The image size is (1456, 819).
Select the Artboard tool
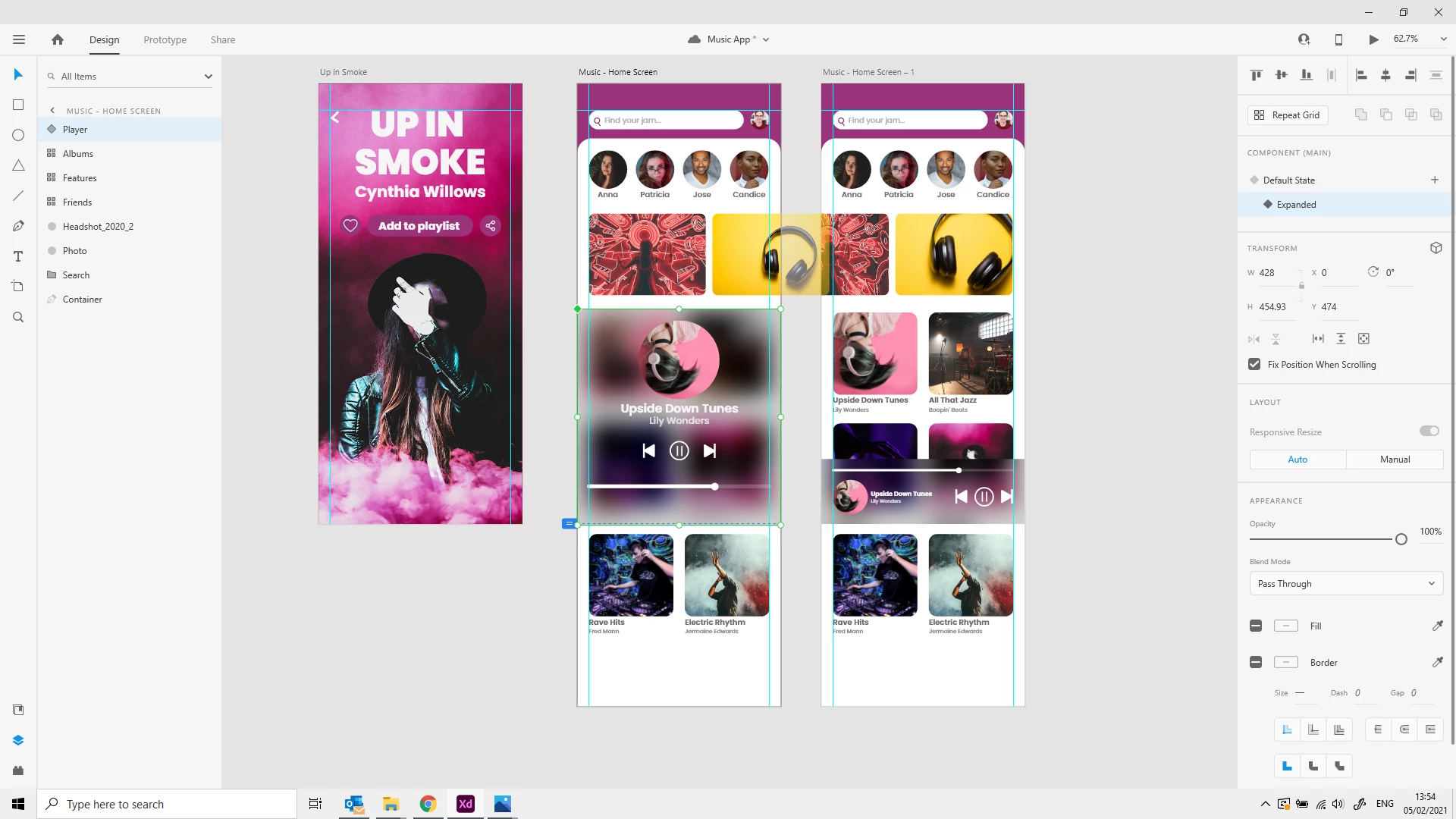[x=18, y=287]
